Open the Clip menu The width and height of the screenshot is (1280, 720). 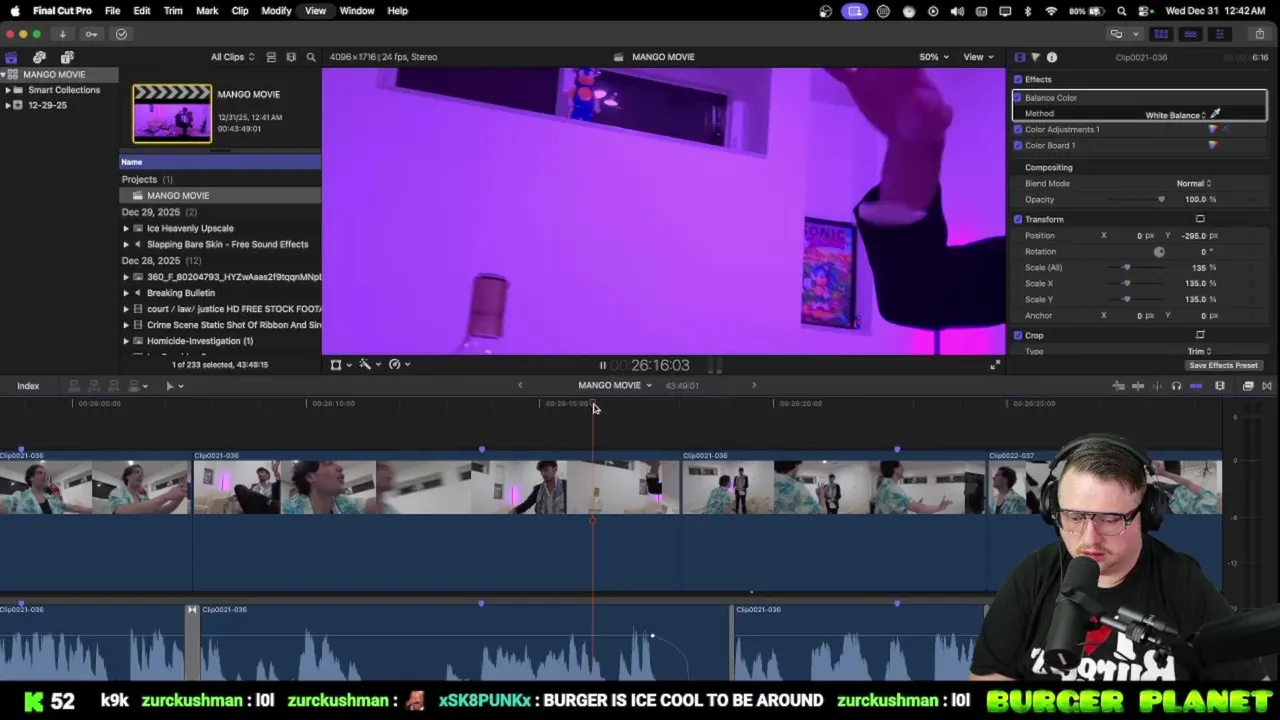click(x=240, y=11)
